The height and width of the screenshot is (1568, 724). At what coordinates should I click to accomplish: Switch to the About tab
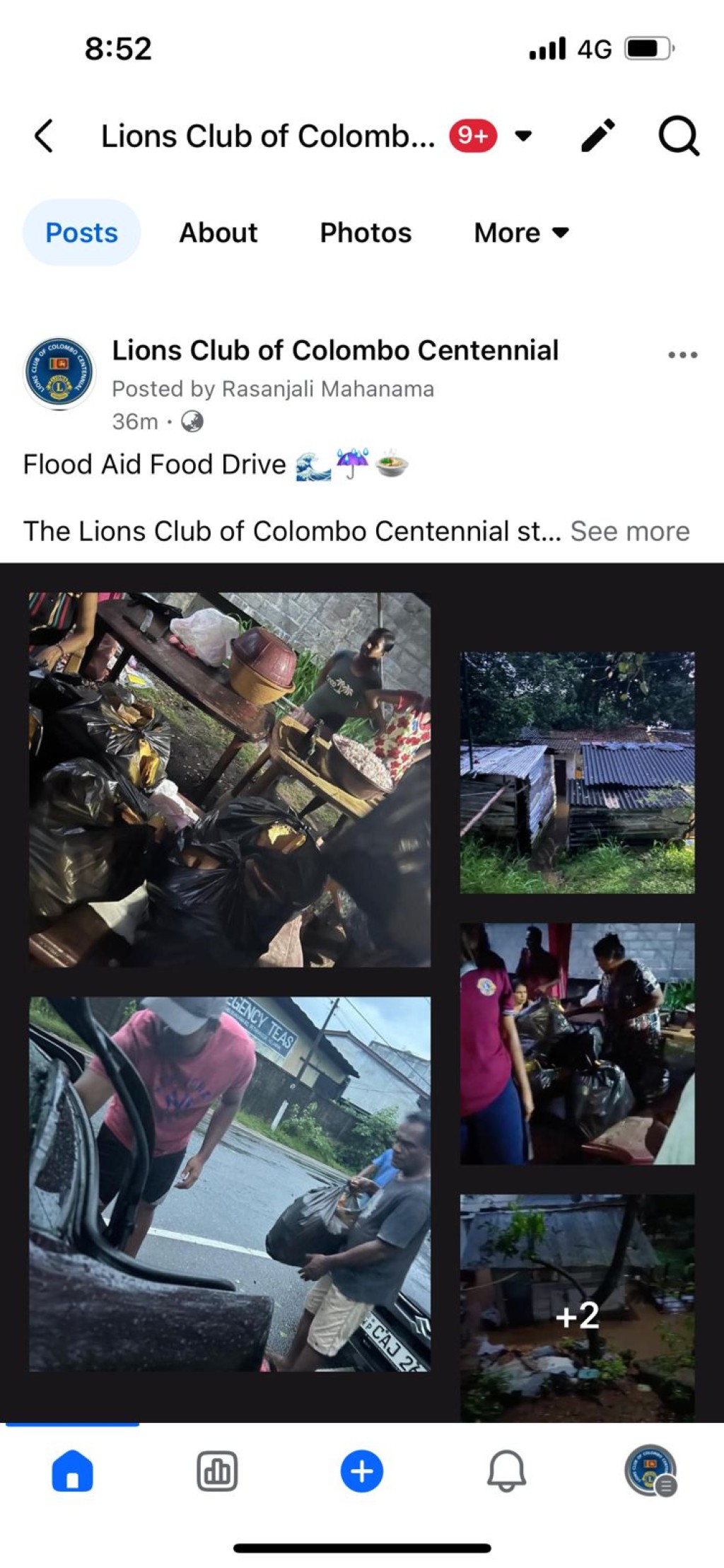pyautogui.click(x=218, y=233)
